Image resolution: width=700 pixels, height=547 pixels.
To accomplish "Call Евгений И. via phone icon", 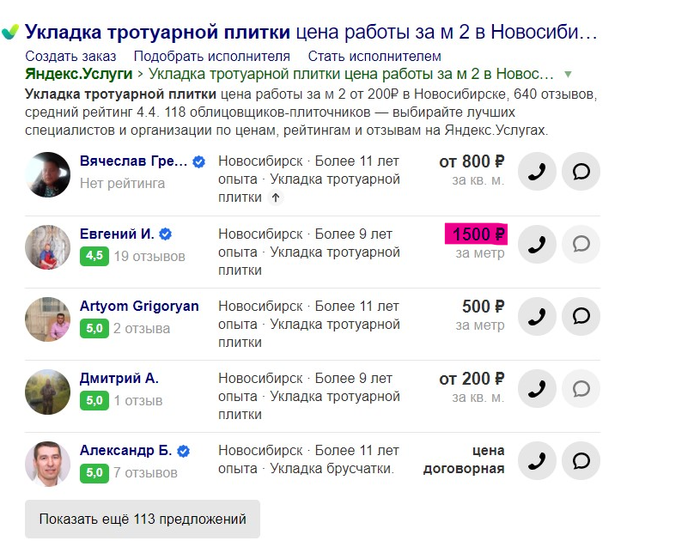I will [537, 244].
